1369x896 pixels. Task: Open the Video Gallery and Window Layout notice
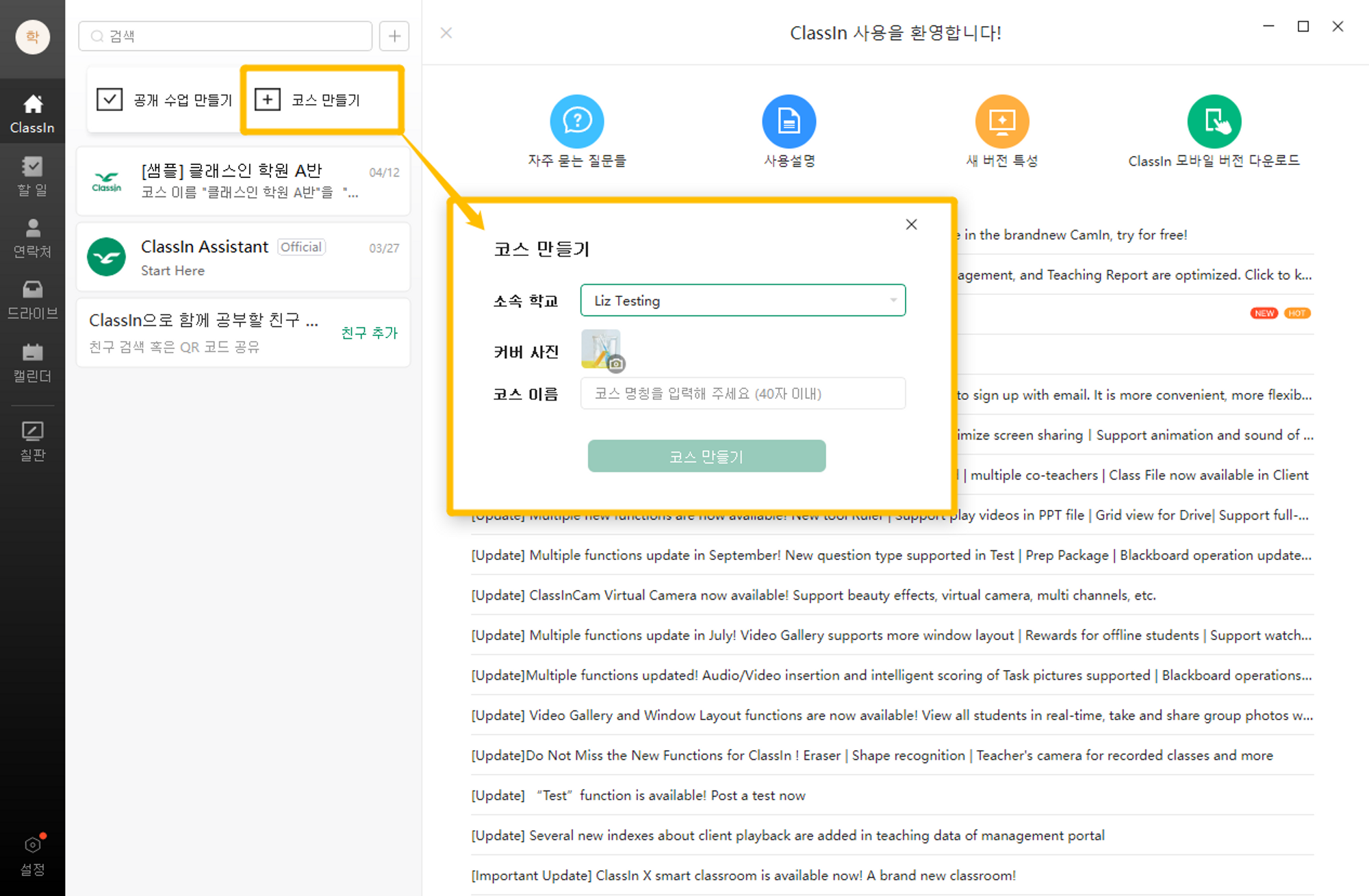892,715
